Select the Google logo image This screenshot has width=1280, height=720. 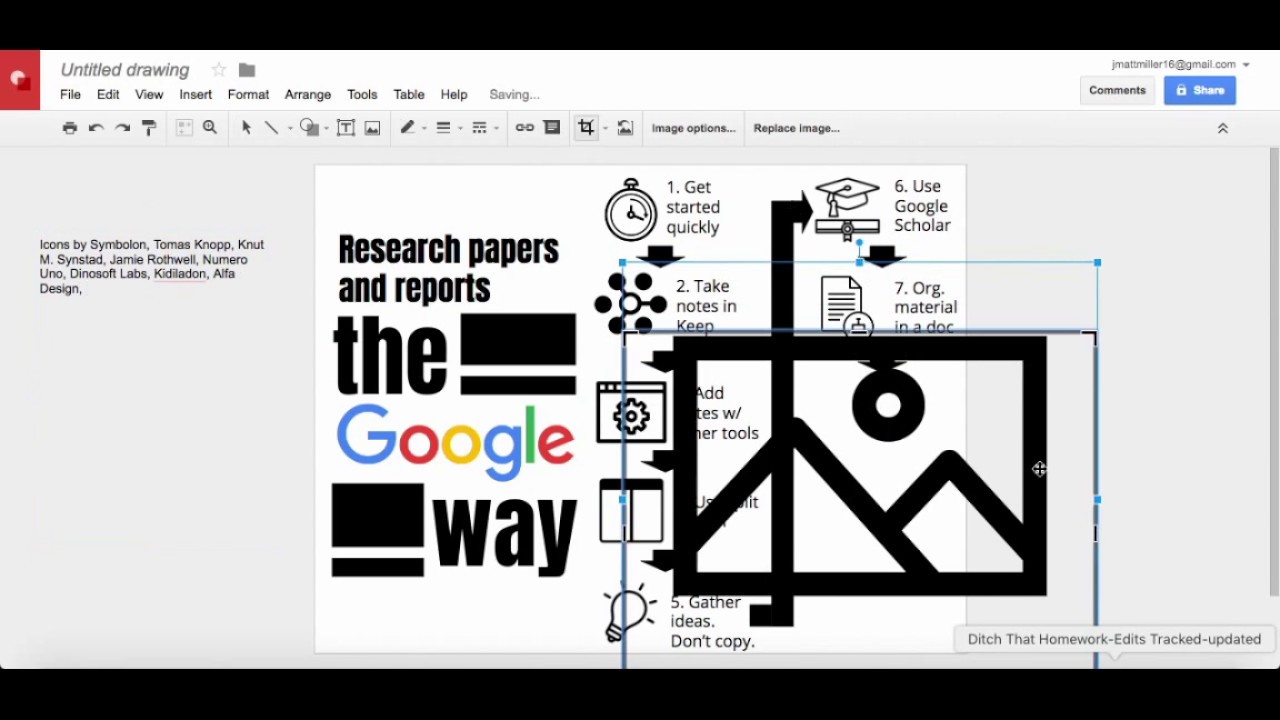point(455,441)
